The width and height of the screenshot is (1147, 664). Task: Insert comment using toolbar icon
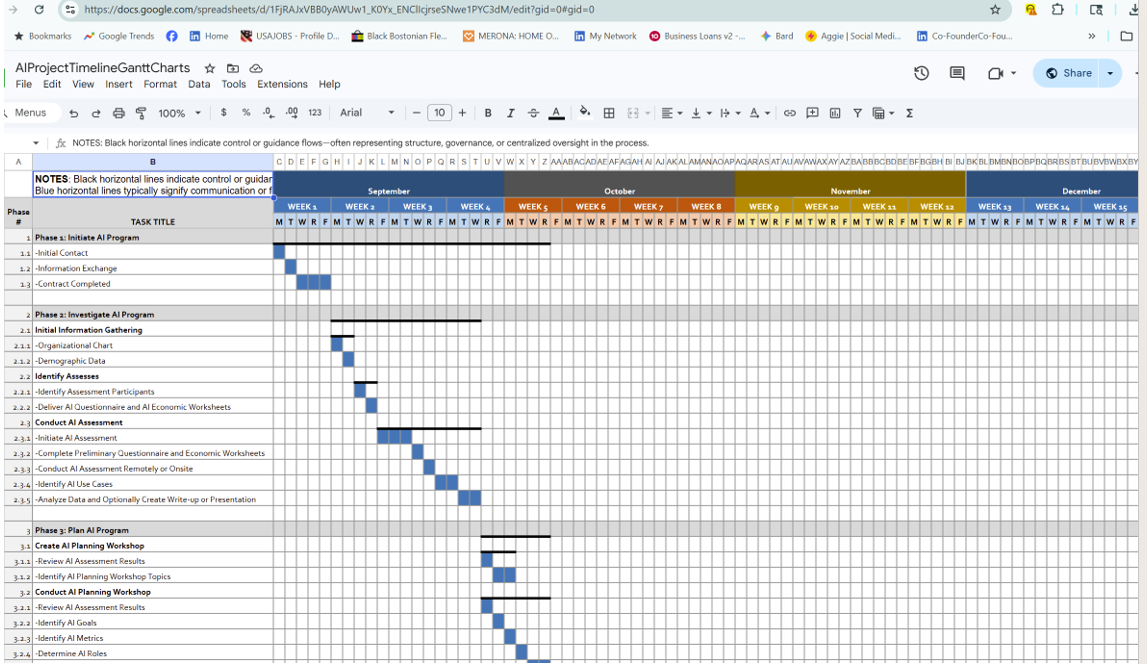coord(812,113)
